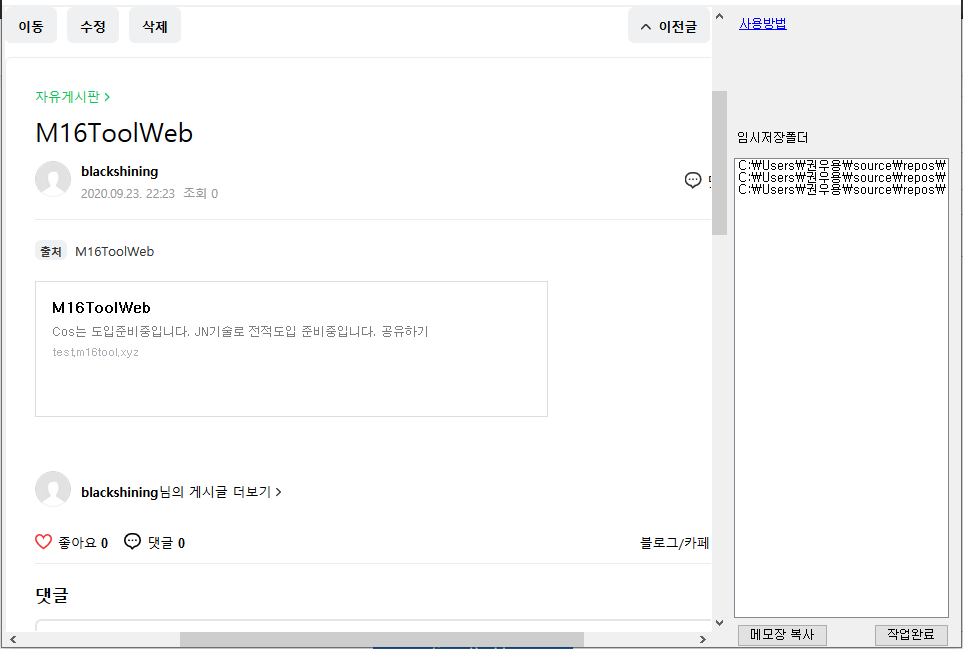
Task: Click the author avatar beside 게시글 더보기
Action: coord(53,489)
